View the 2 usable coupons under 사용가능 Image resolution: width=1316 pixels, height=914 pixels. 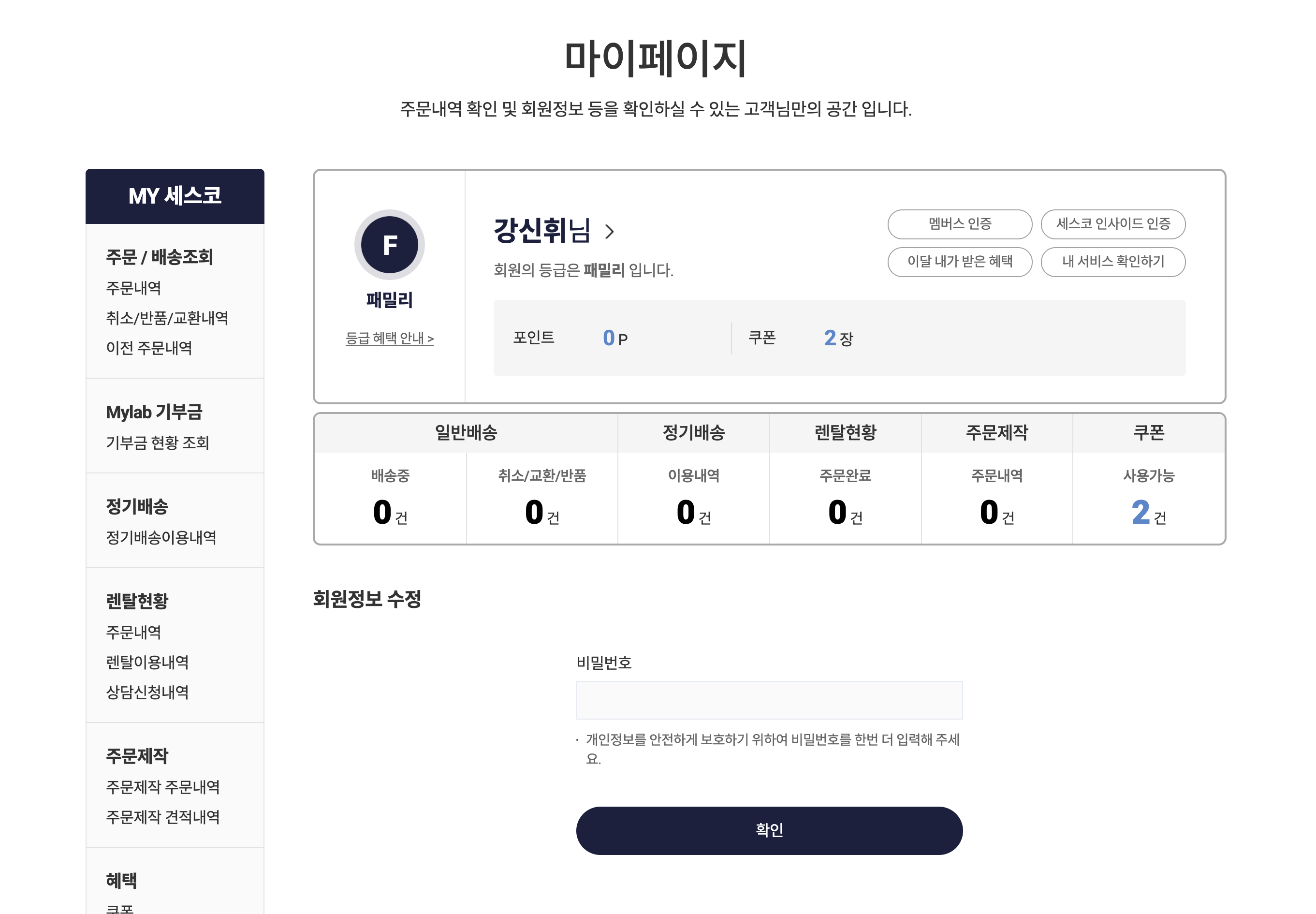(1141, 512)
